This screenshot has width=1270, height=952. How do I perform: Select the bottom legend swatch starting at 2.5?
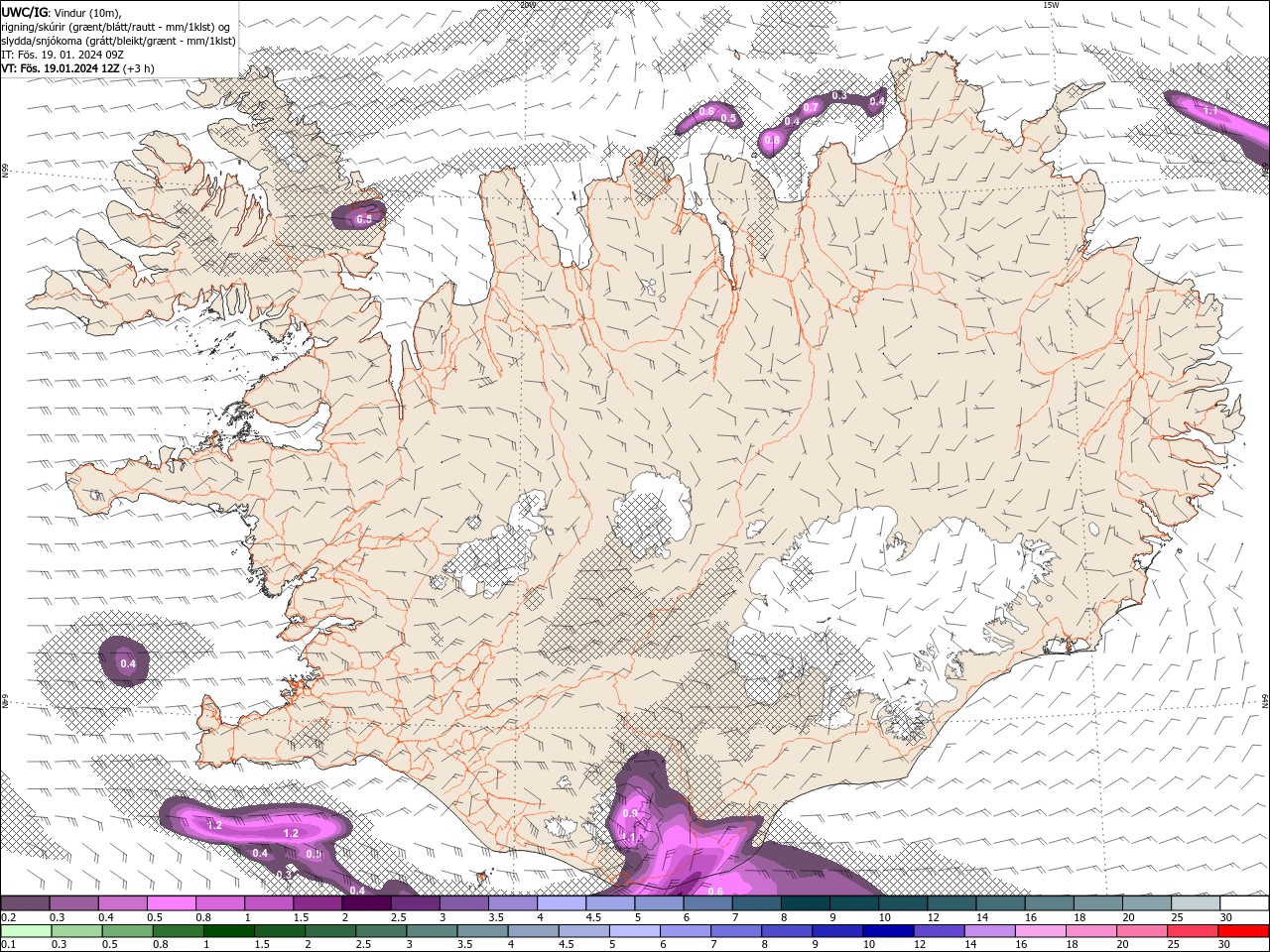[x=381, y=931]
